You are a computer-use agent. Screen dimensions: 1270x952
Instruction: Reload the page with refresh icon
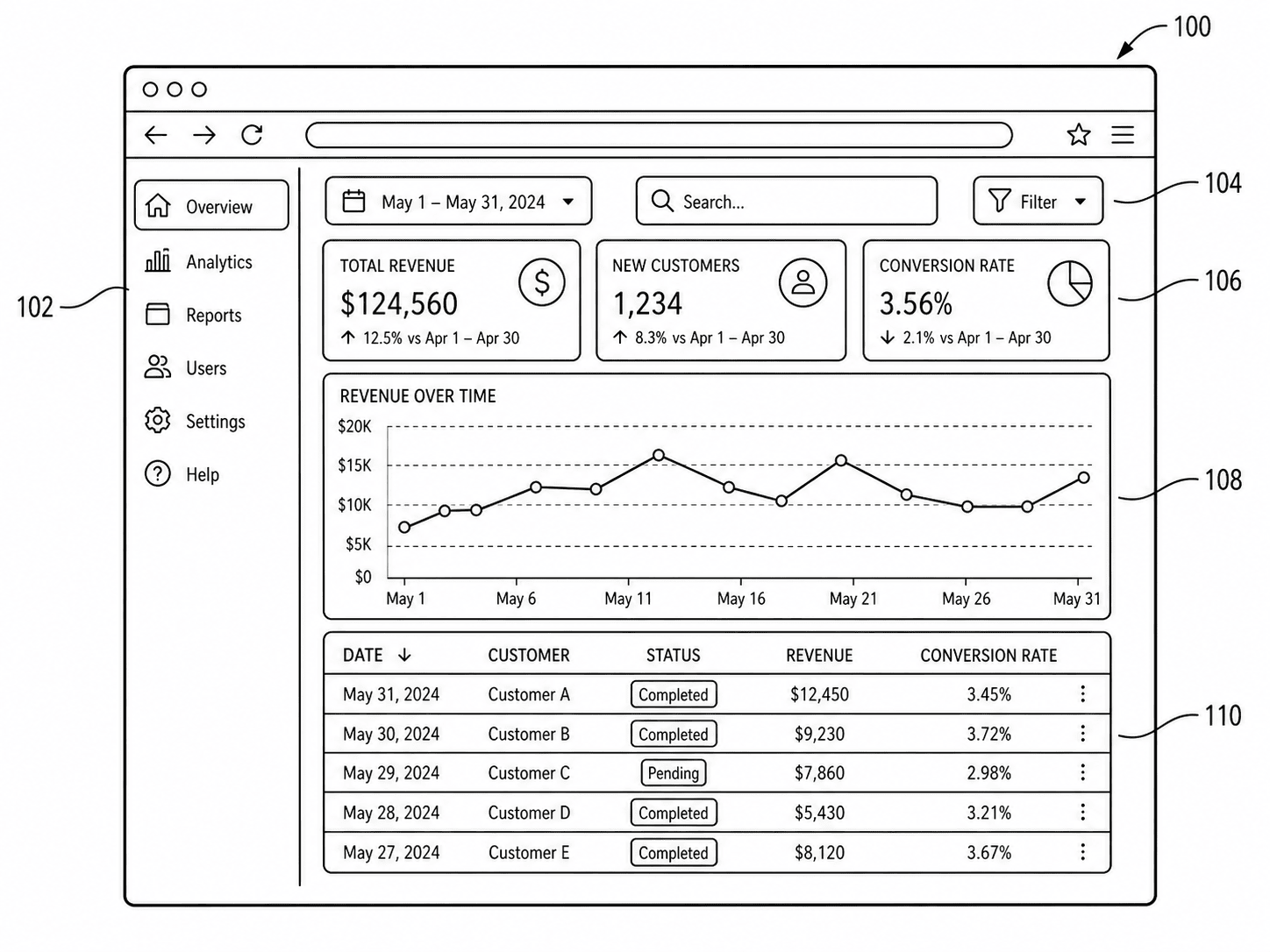coord(252,135)
